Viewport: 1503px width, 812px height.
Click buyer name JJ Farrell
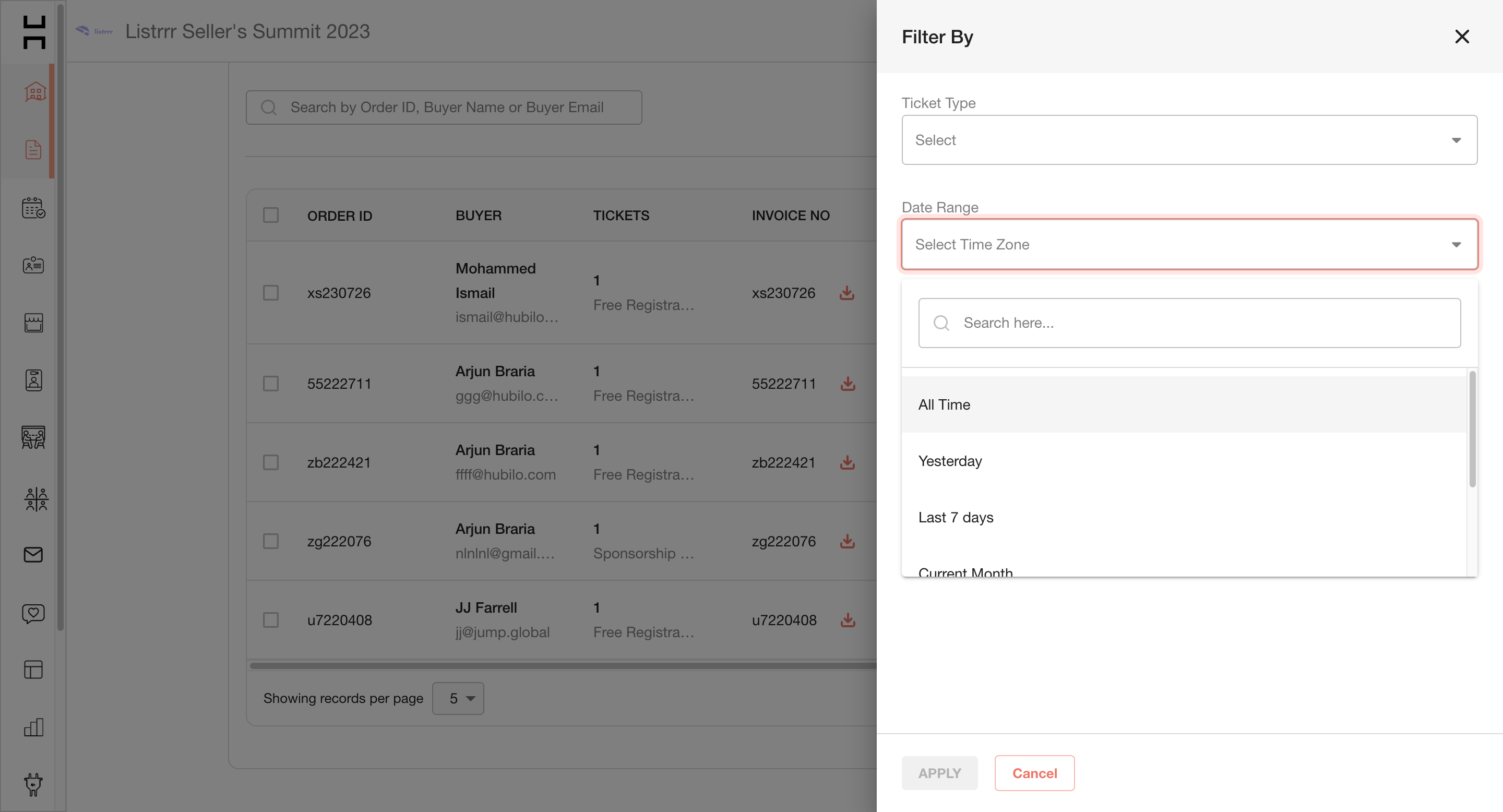tap(486, 608)
